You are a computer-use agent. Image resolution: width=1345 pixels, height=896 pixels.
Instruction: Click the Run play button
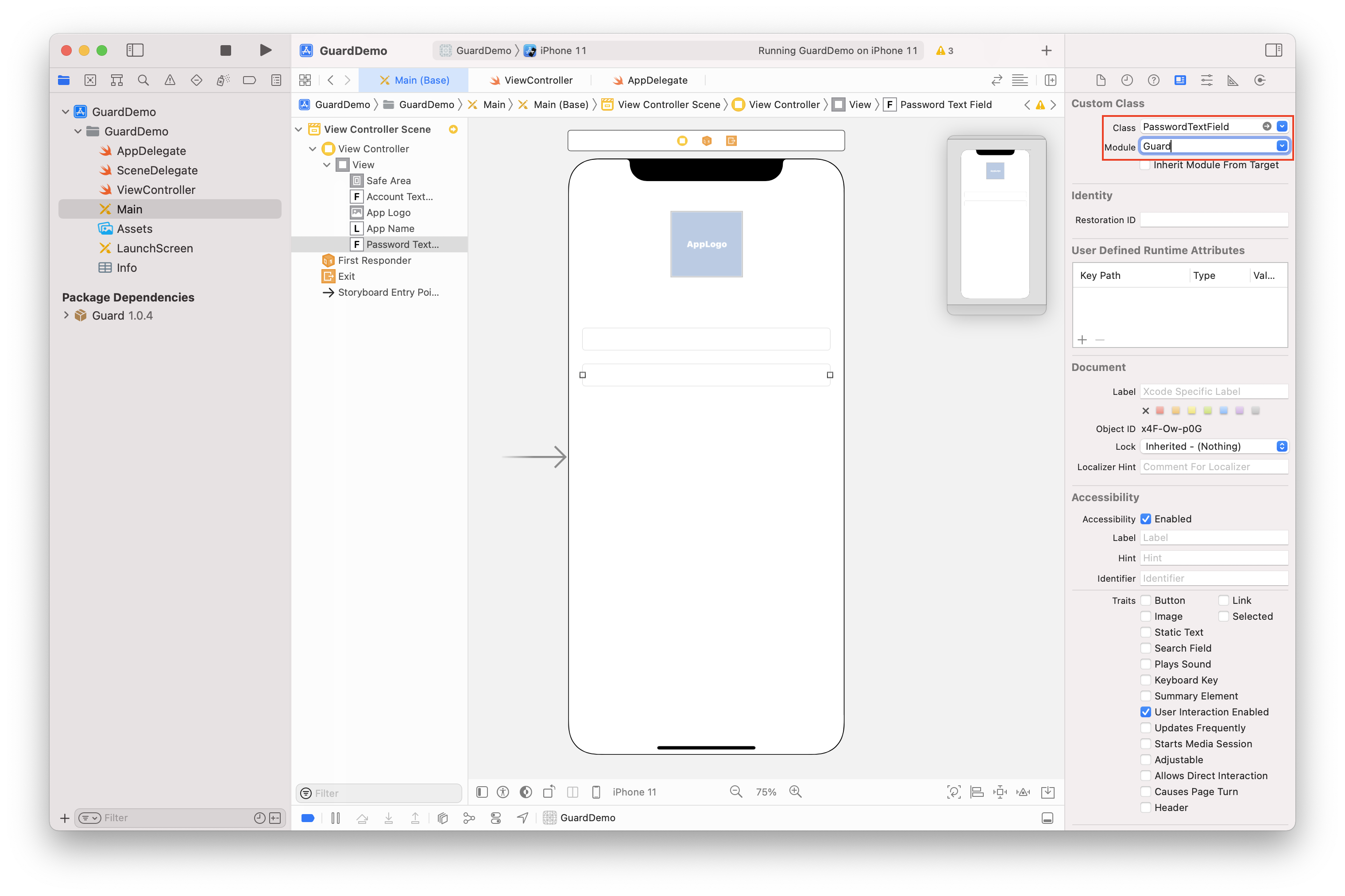[x=265, y=50]
